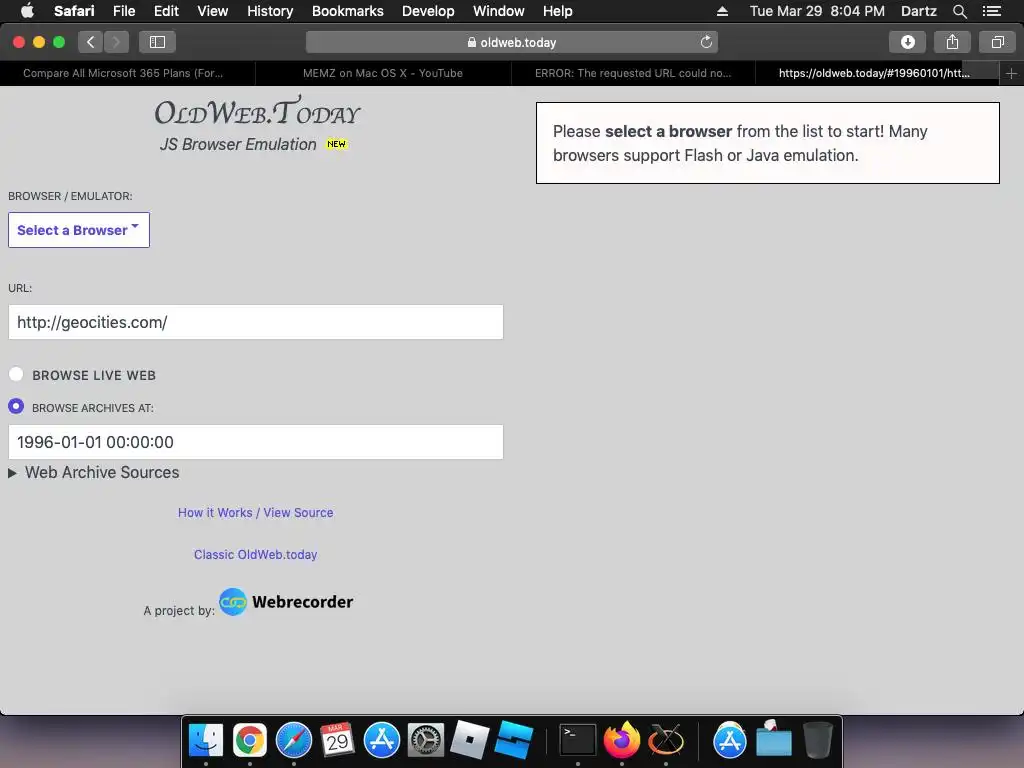Select the Browse Archives At radio button

(x=16, y=406)
